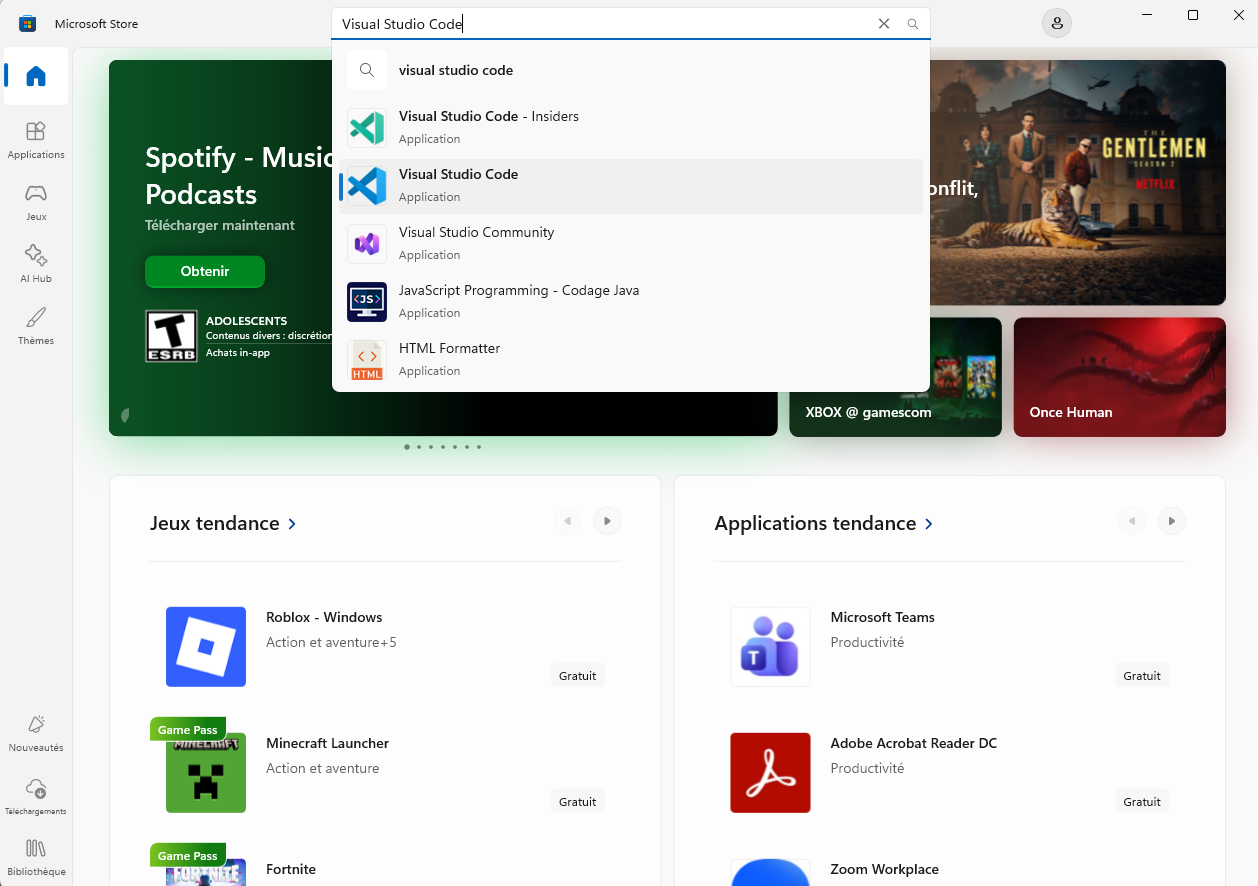
Task: Click 'Productivité' under Microsoft Teams
Action: click(x=867, y=642)
